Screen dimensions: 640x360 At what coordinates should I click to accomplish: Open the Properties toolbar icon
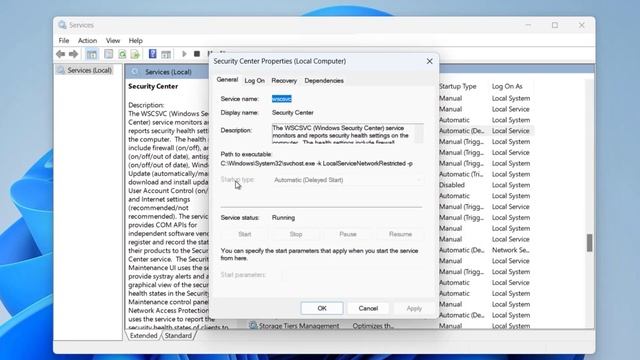pyautogui.click(x=109, y=54)
